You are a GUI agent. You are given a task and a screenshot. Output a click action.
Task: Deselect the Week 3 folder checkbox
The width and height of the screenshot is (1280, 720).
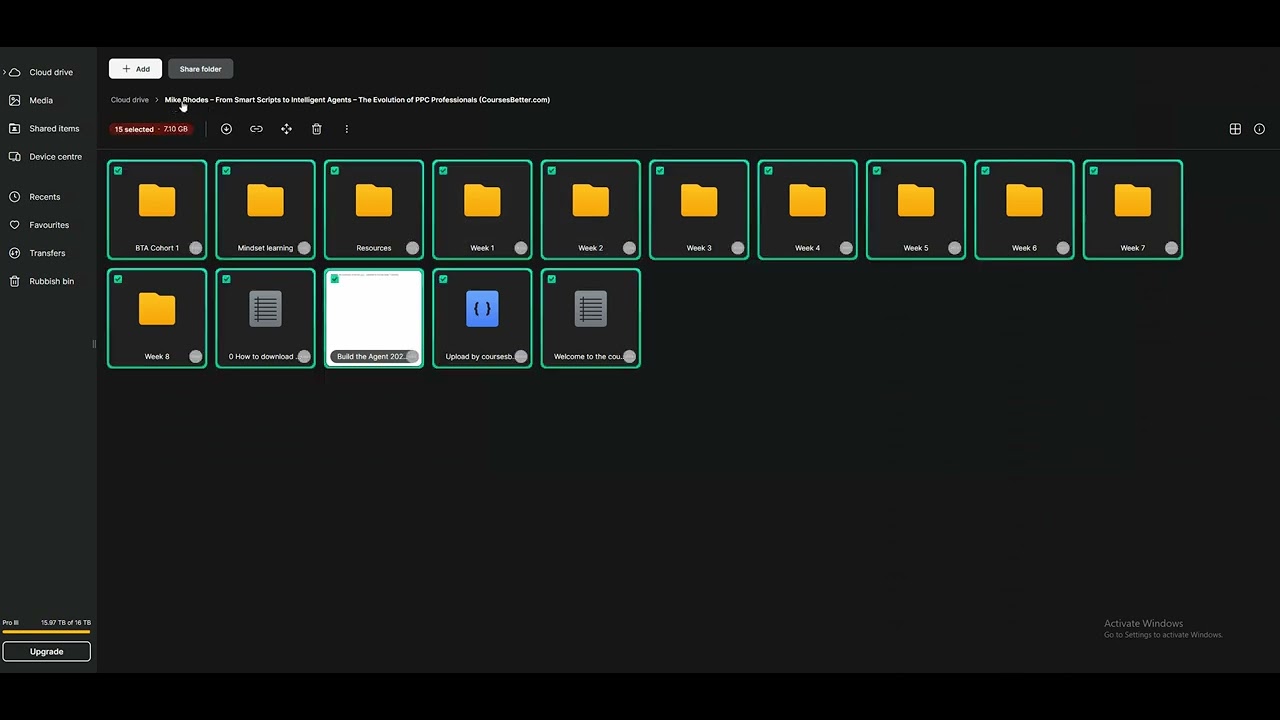coord(660,171)
